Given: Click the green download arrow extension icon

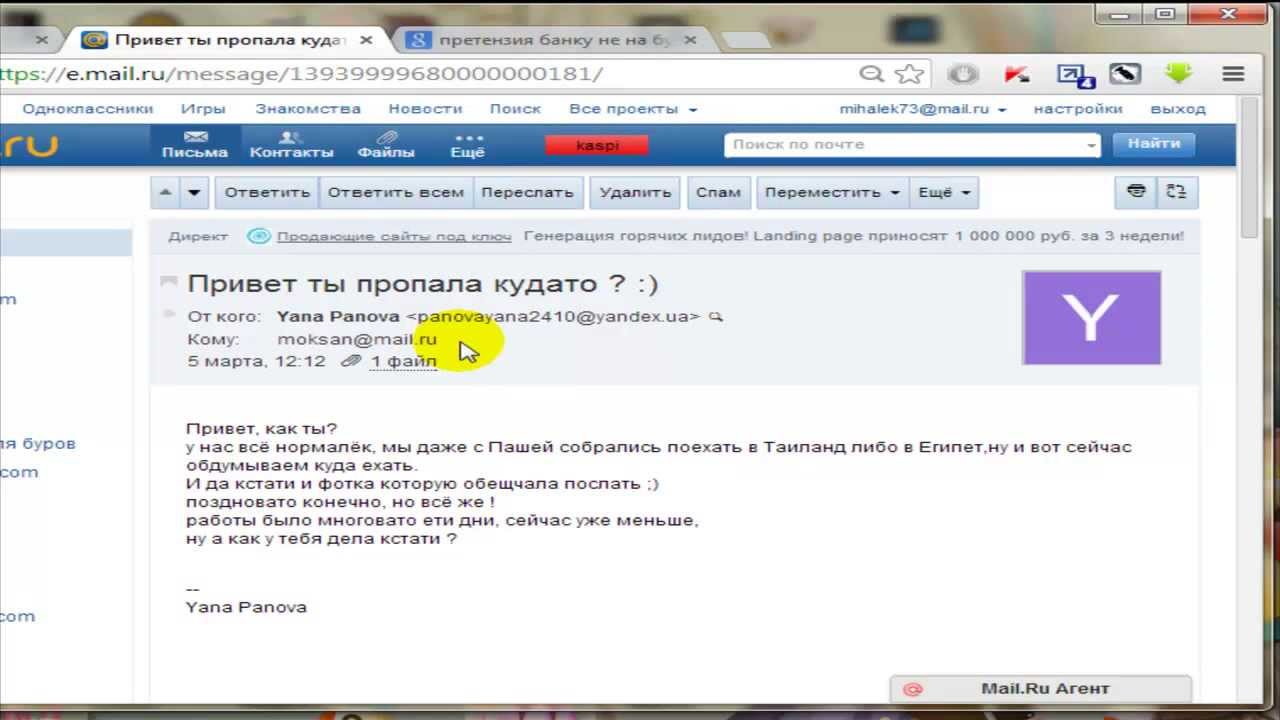Looking at the screenshot, I should (x=1179, y=74).
